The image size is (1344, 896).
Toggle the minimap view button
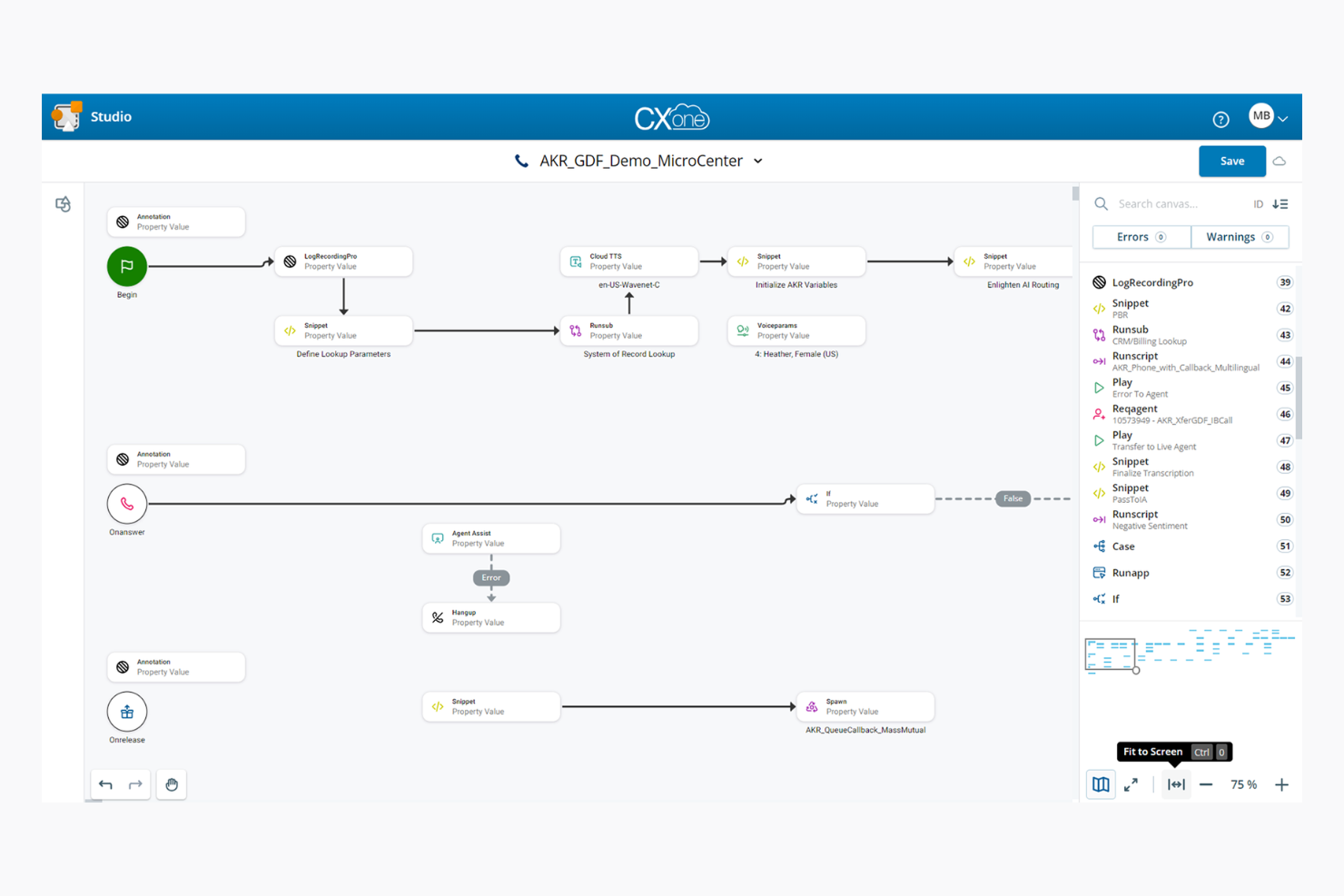click(x=1101, y=784)
